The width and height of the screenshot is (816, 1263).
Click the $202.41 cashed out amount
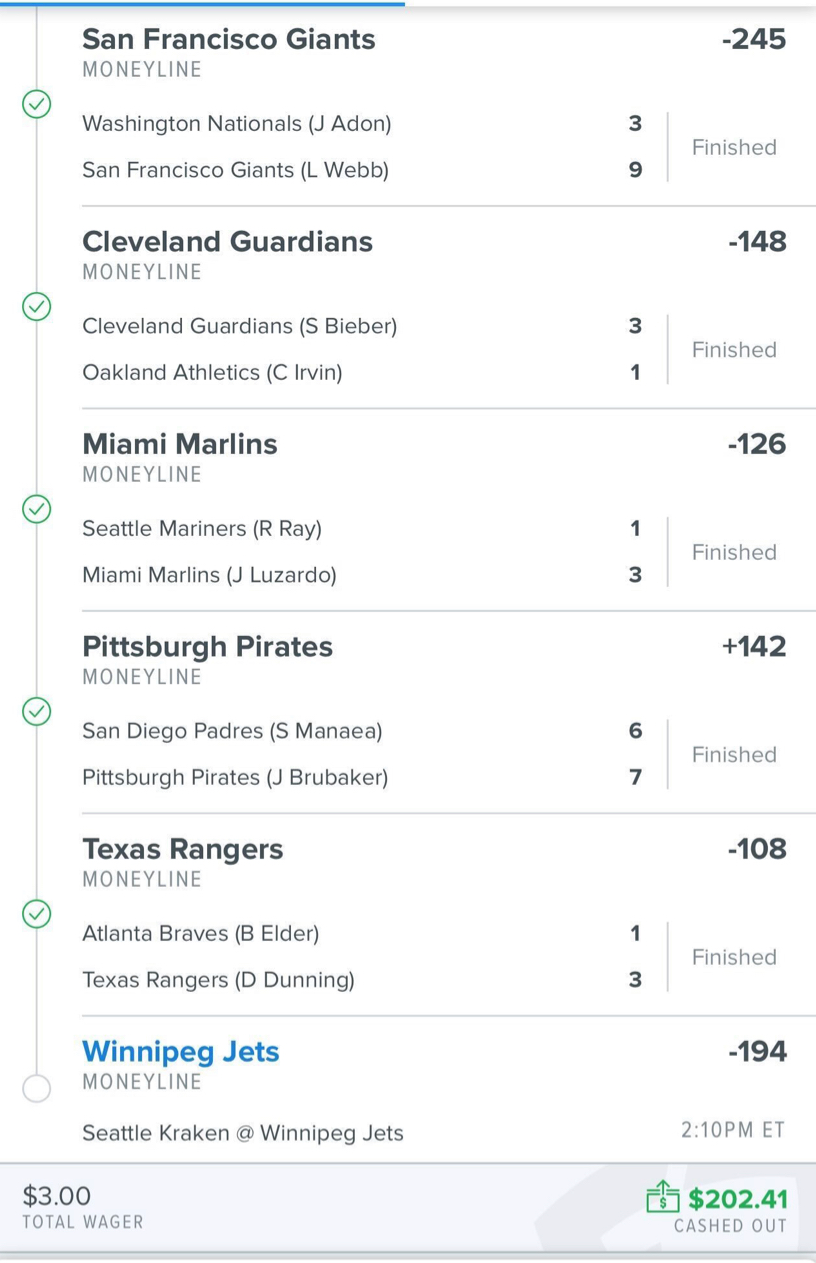738,1198
